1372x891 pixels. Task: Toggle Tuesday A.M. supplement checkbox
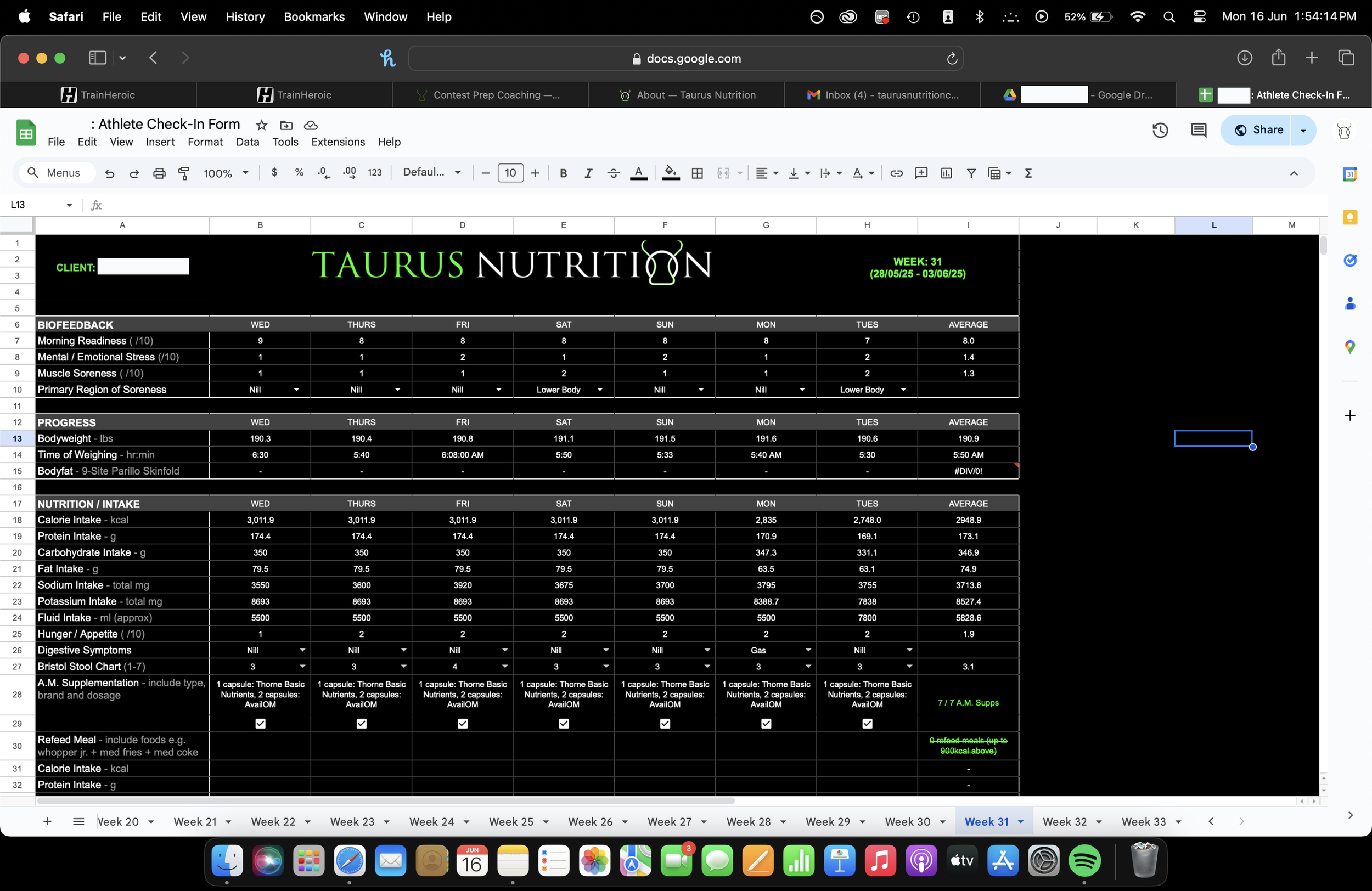867,723
